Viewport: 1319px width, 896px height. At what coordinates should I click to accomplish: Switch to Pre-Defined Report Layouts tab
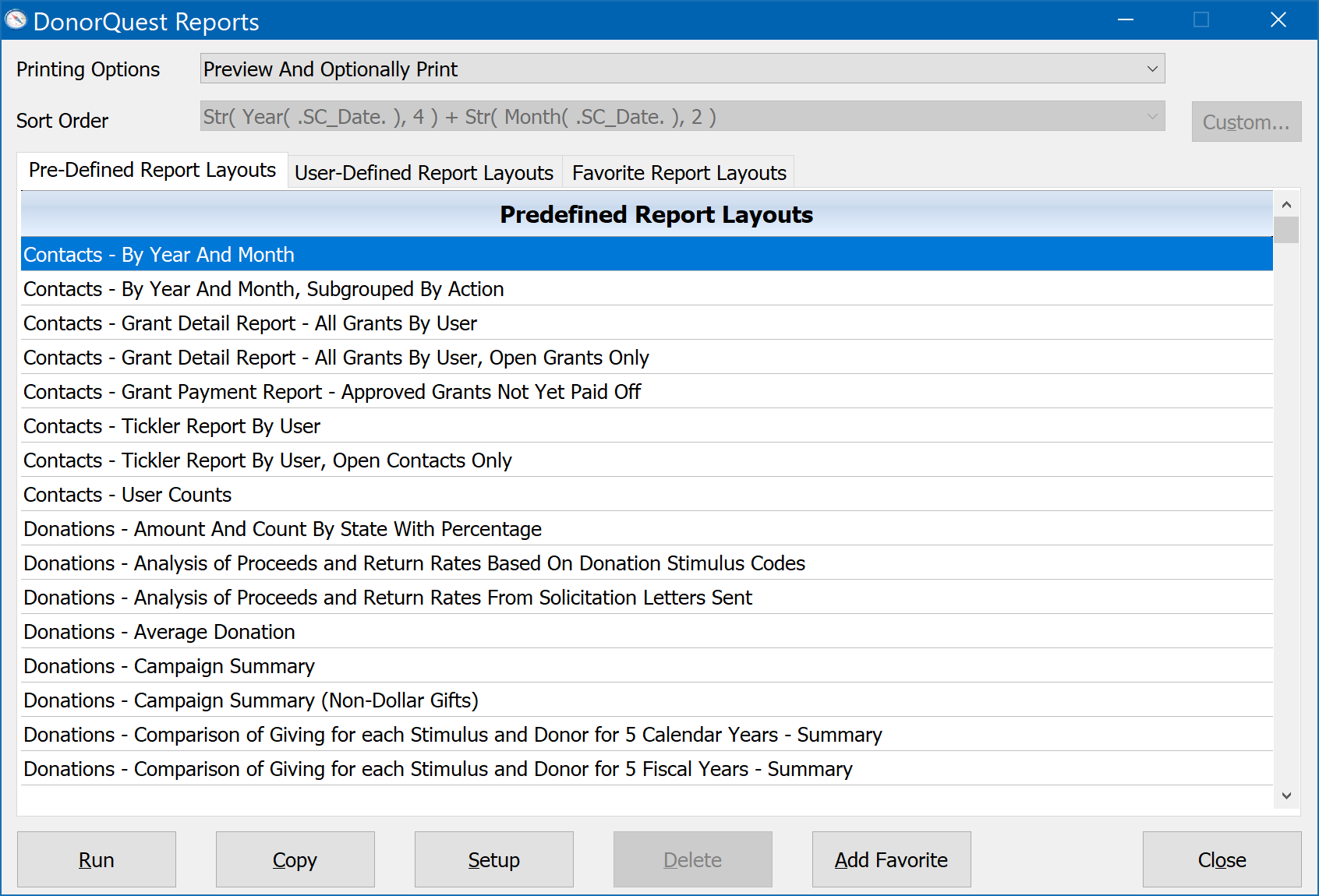point(152,170)
